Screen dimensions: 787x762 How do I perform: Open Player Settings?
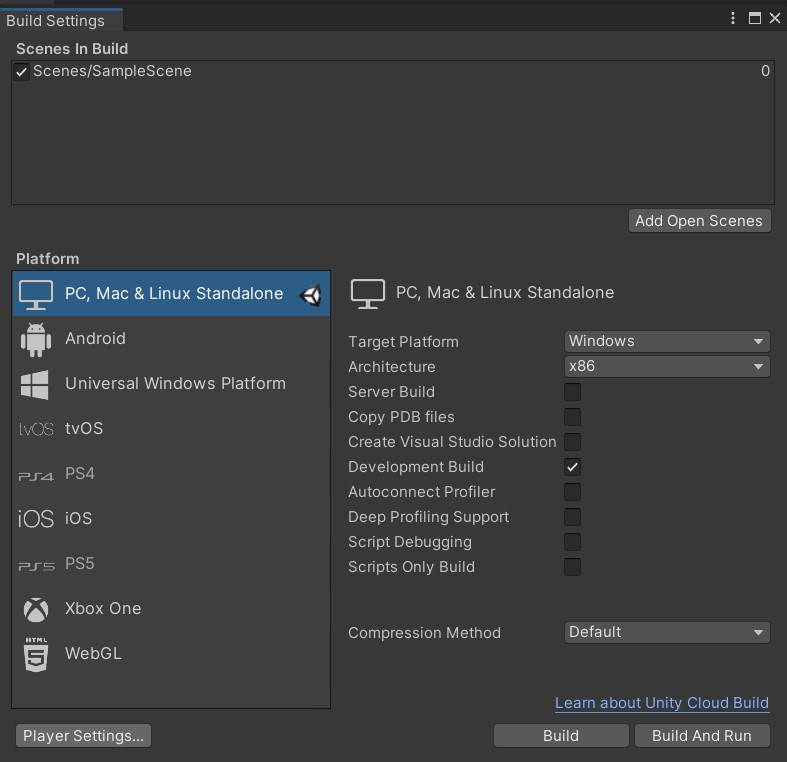point(83,736)
